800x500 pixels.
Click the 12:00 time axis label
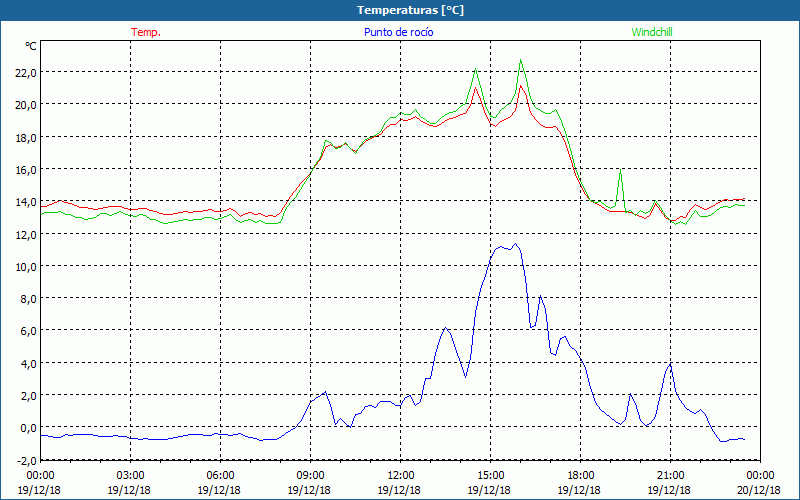coord(400,476)
